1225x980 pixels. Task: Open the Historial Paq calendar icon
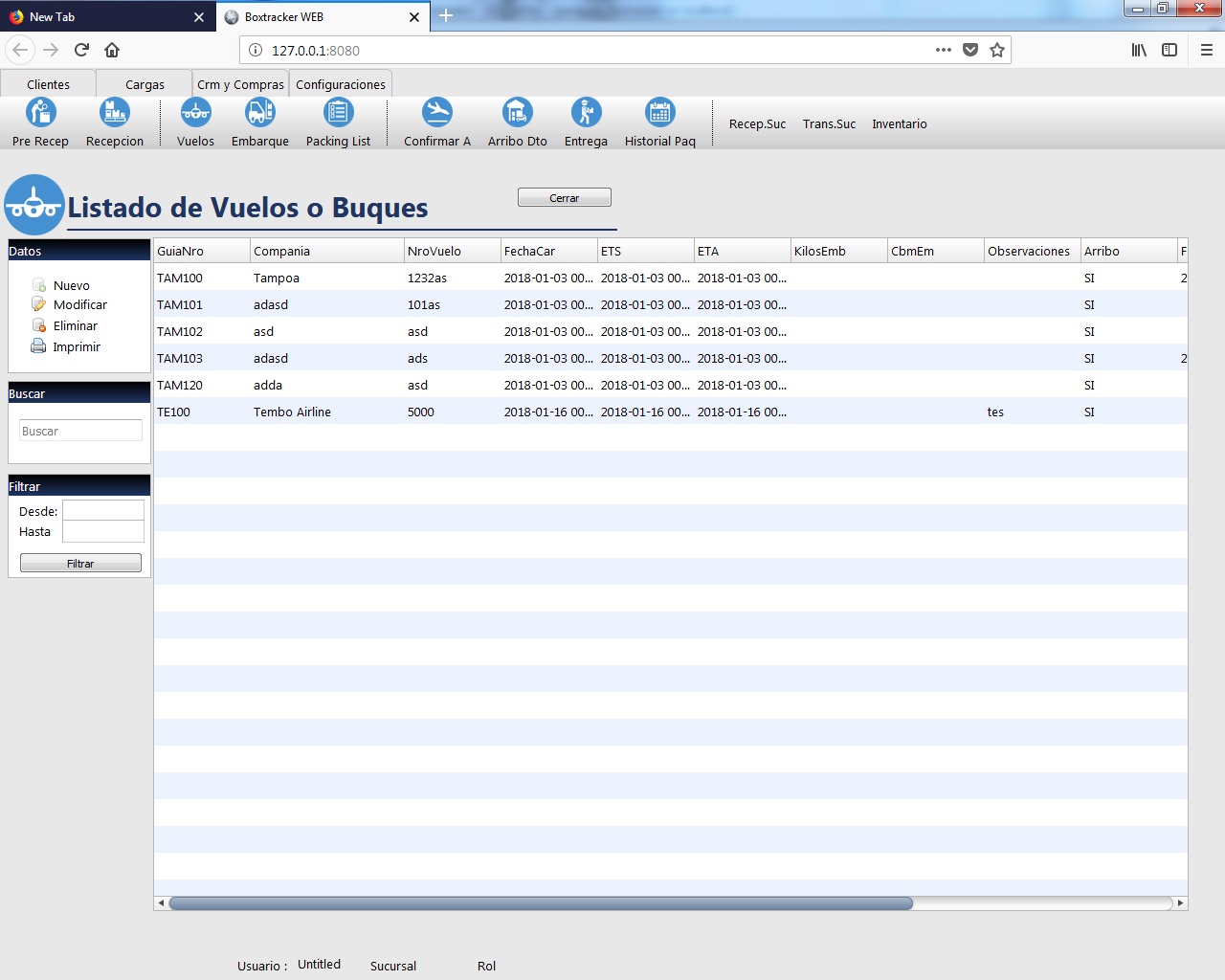click(x=659, y=113)
